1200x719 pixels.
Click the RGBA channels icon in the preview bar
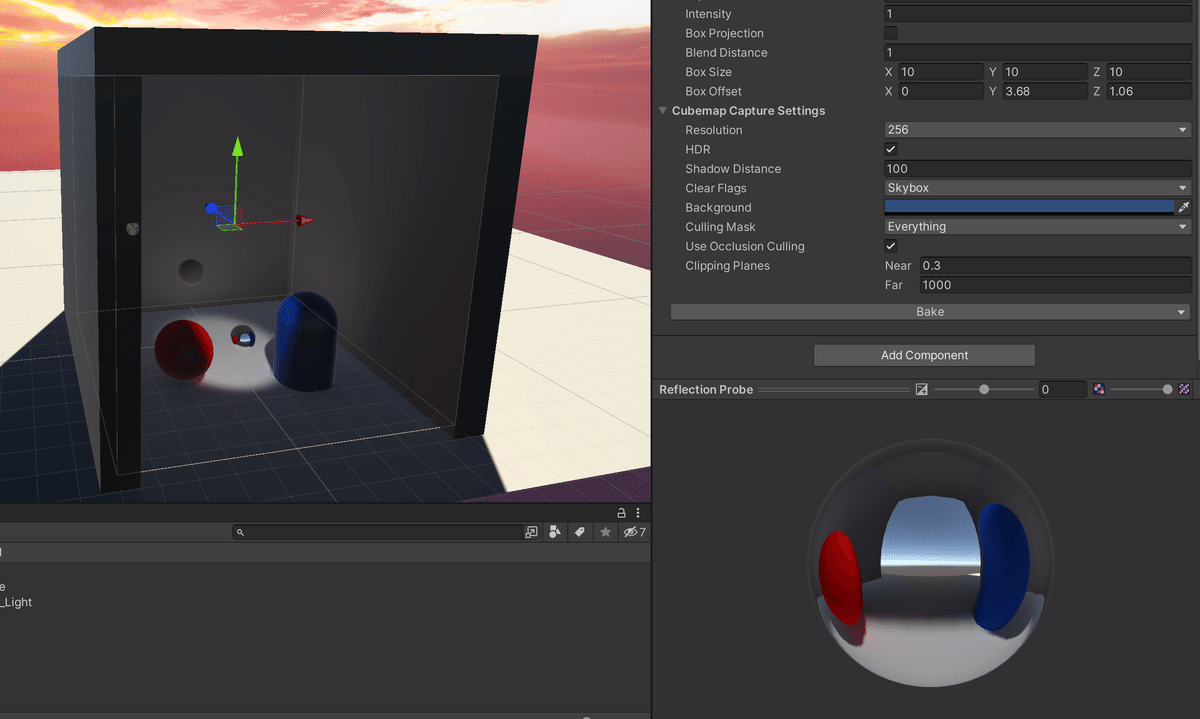point(1099,389)
